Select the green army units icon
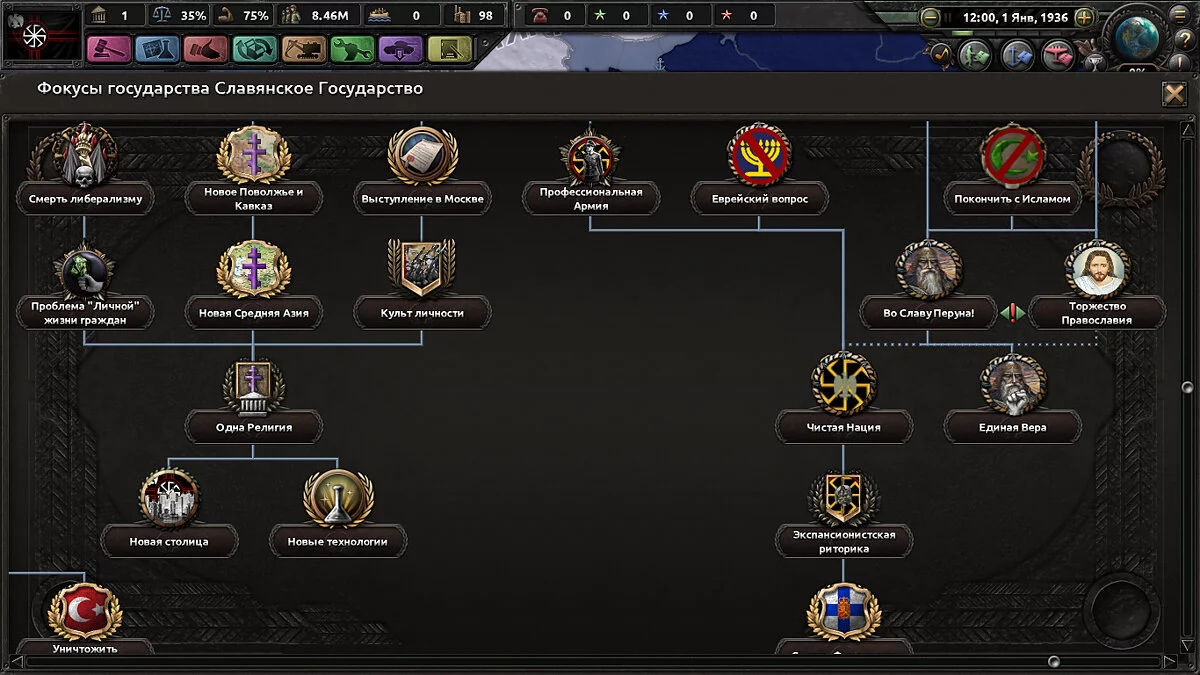The width and height of the screenshot is (1200, 675). tap(975, 55)
